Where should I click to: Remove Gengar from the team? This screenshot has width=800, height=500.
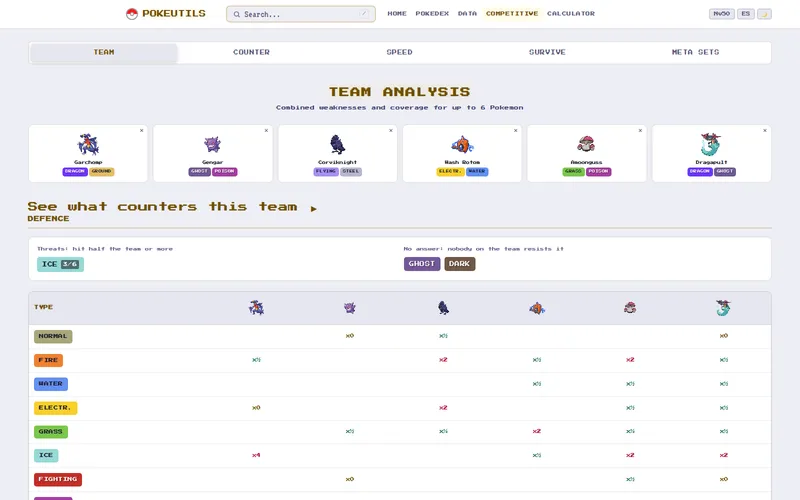coord(266,131)
